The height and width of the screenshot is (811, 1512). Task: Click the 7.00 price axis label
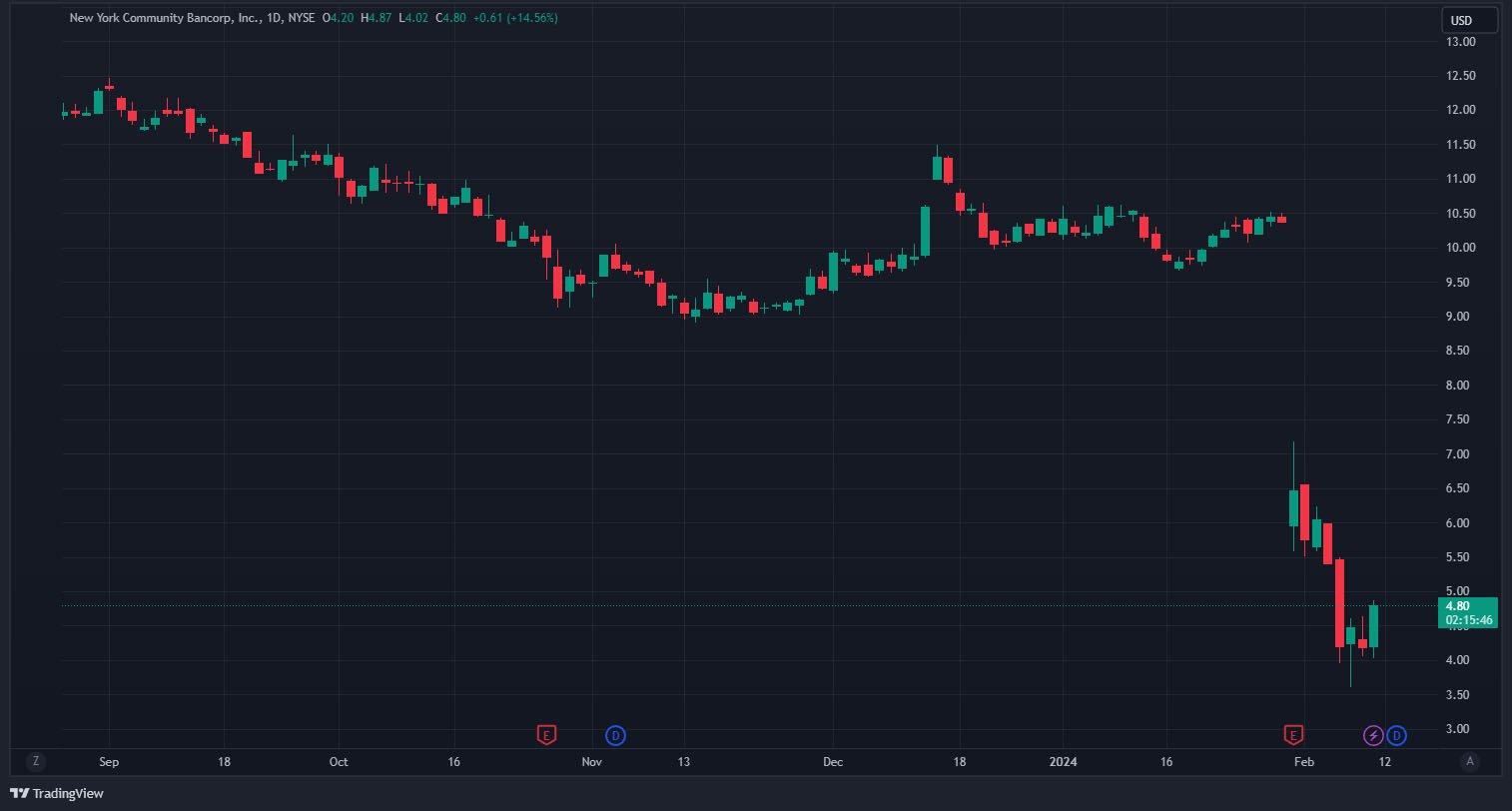tap(1459, 454)
